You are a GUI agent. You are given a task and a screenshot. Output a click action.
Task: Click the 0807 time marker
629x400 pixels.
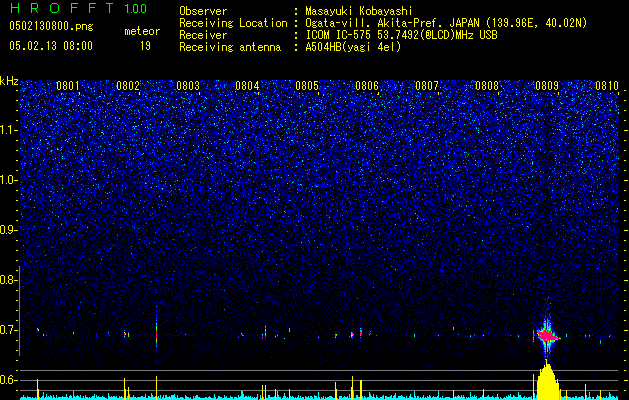(x=427, y=86)
